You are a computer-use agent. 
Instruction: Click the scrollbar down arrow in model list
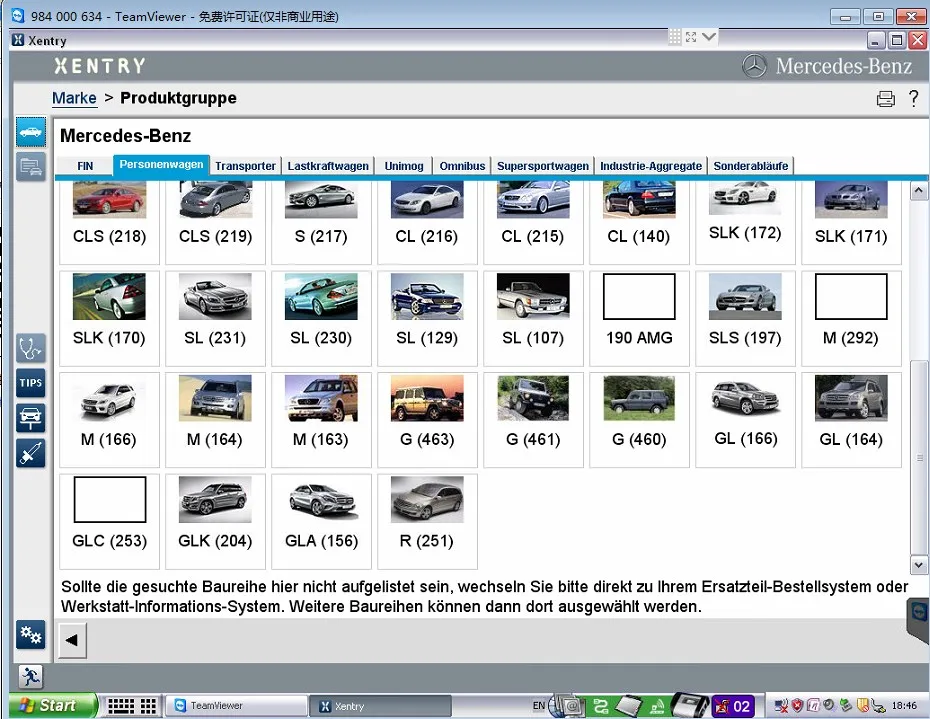(x=919, y=565)
